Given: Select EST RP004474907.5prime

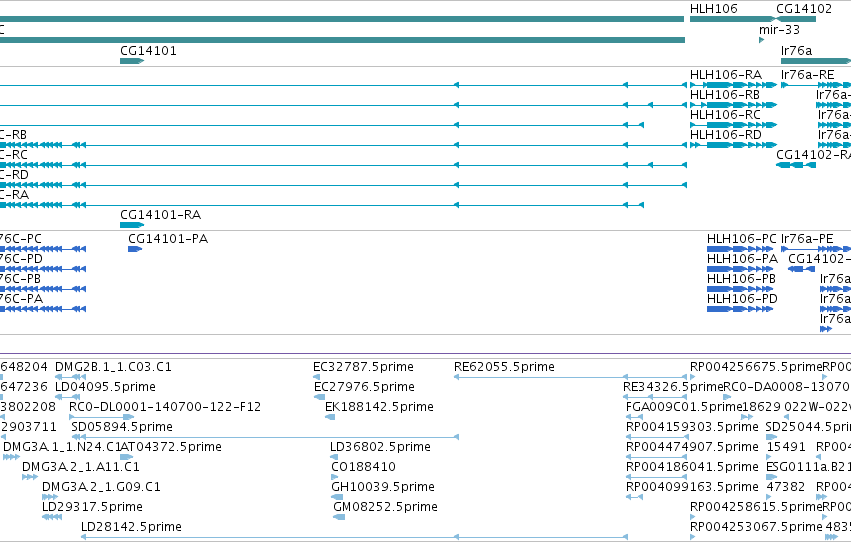Looking at the screenshot, I should [657, 457].
